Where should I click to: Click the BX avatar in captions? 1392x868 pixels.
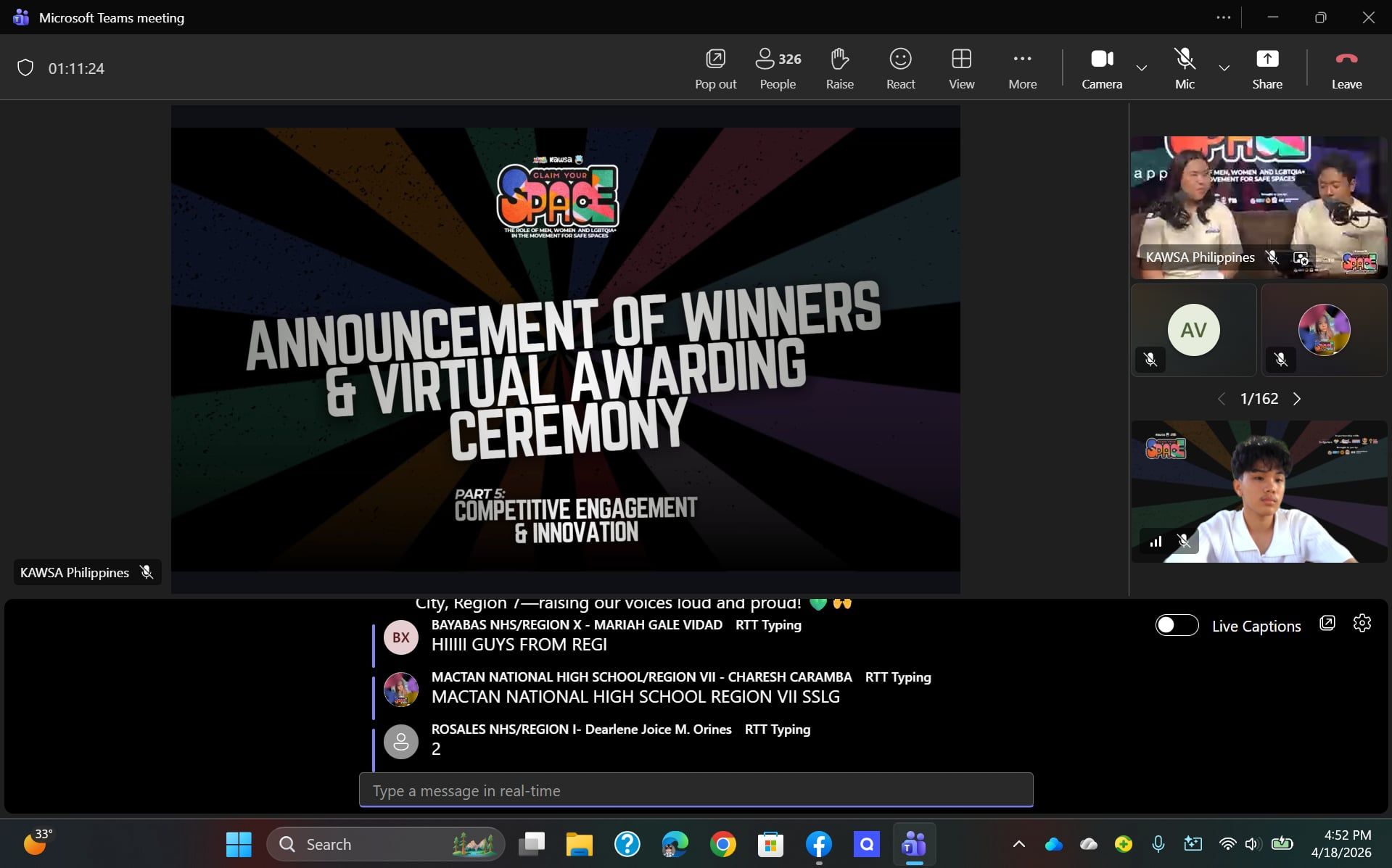click(x=400, y=637)
